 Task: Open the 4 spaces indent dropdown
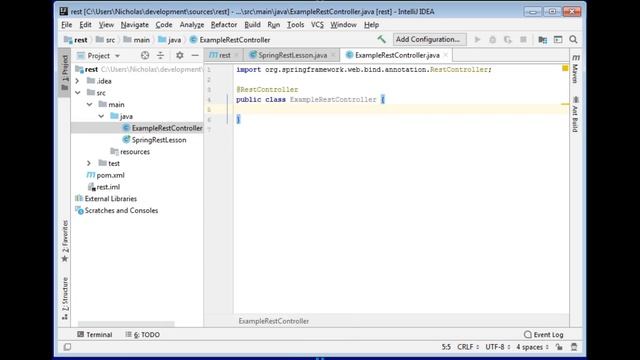point(532,347)
